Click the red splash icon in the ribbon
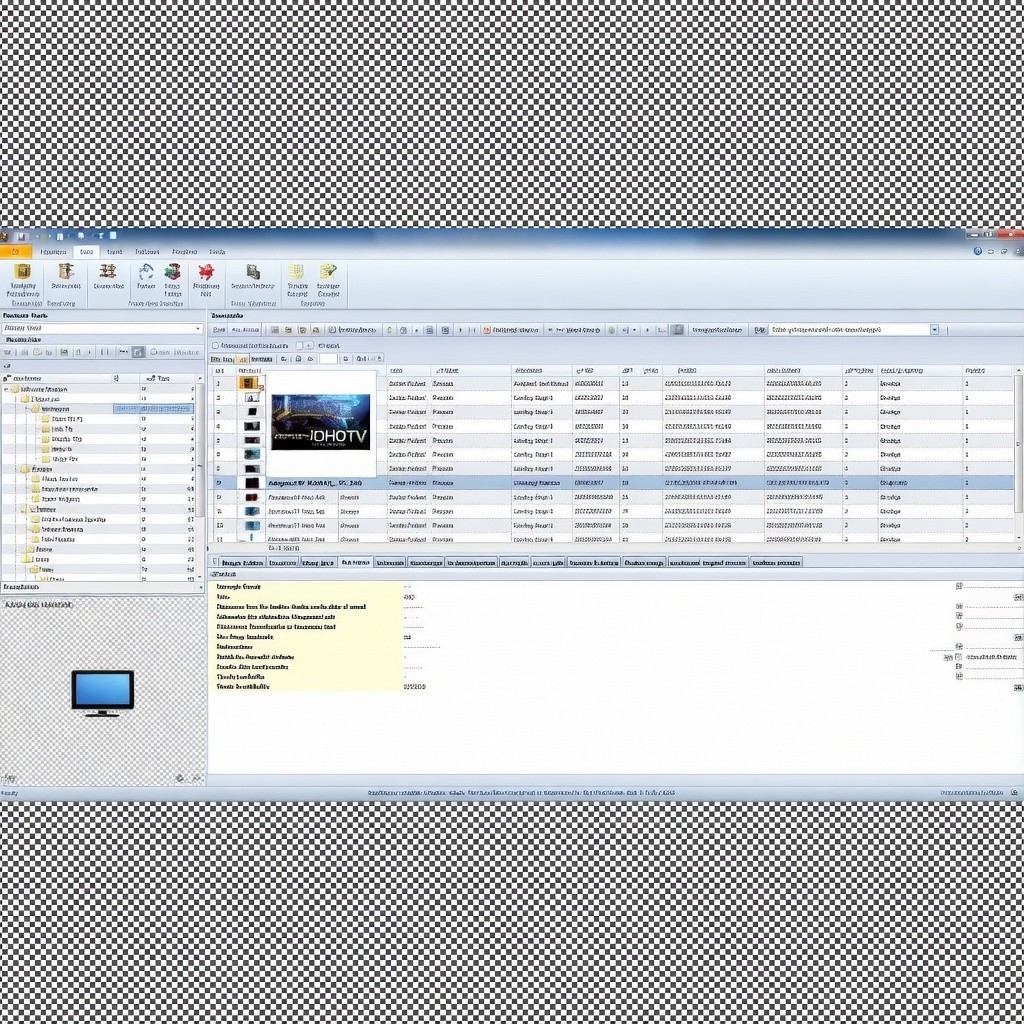The width and height of the screenshot is (1024, 1024). (x=206, y=272)
